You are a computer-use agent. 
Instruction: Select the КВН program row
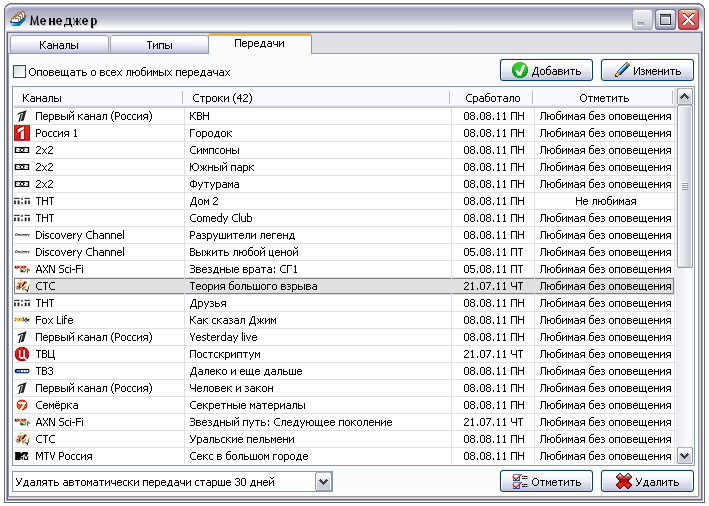(x=344, y=116)
